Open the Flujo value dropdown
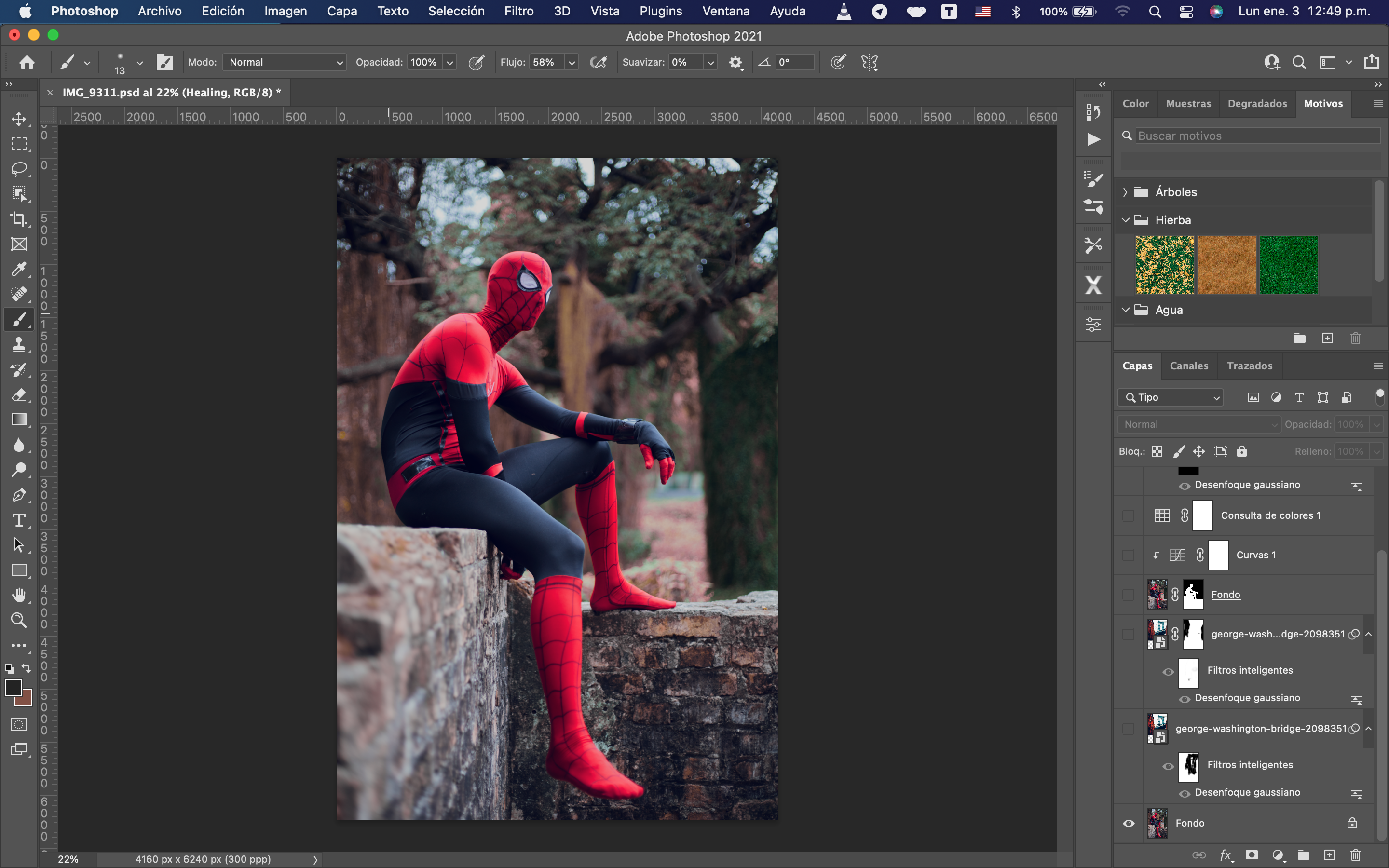This screenshot has height=868, width=1389. (571, 62)
